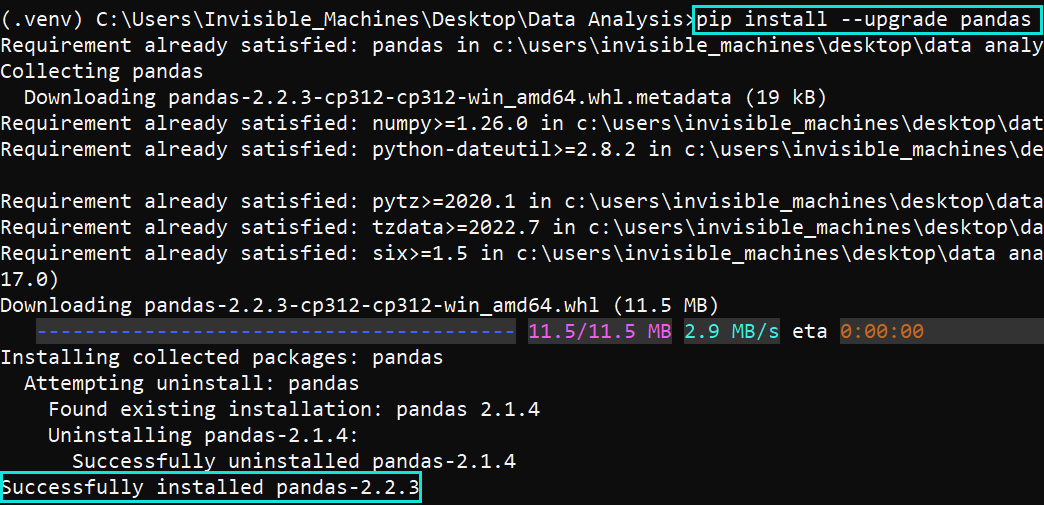The image size is (1044, 505).
Task: Select the 'Collecting pandas' line
Action: (102, 71)
